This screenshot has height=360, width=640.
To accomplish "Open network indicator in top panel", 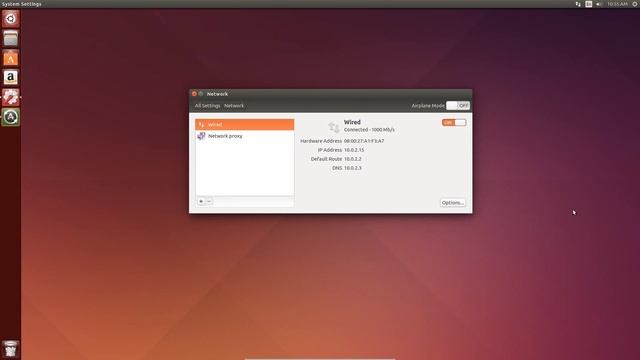I will tap(578, 4).
